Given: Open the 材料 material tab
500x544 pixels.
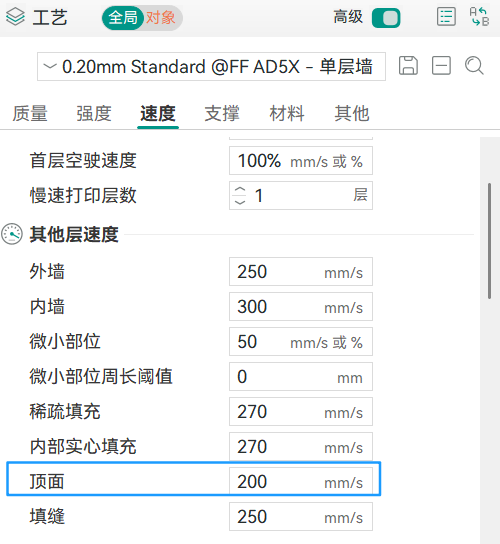Looking at the screenshot, I should (287, 113).
